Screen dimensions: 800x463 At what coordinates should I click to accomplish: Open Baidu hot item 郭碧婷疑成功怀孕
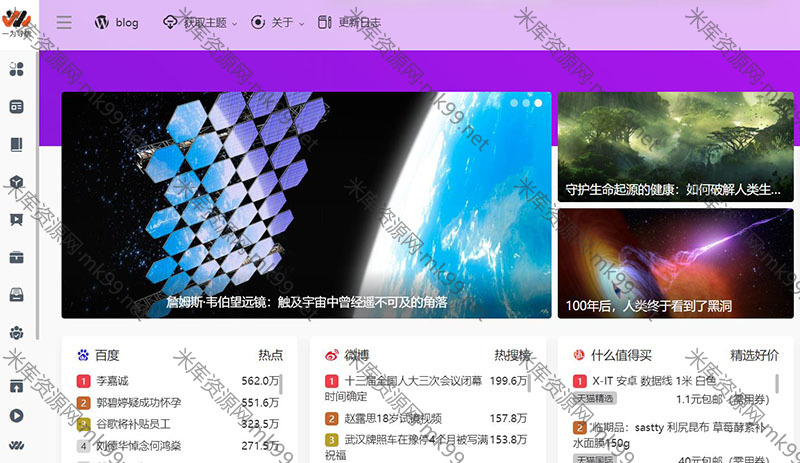(138, 403)
